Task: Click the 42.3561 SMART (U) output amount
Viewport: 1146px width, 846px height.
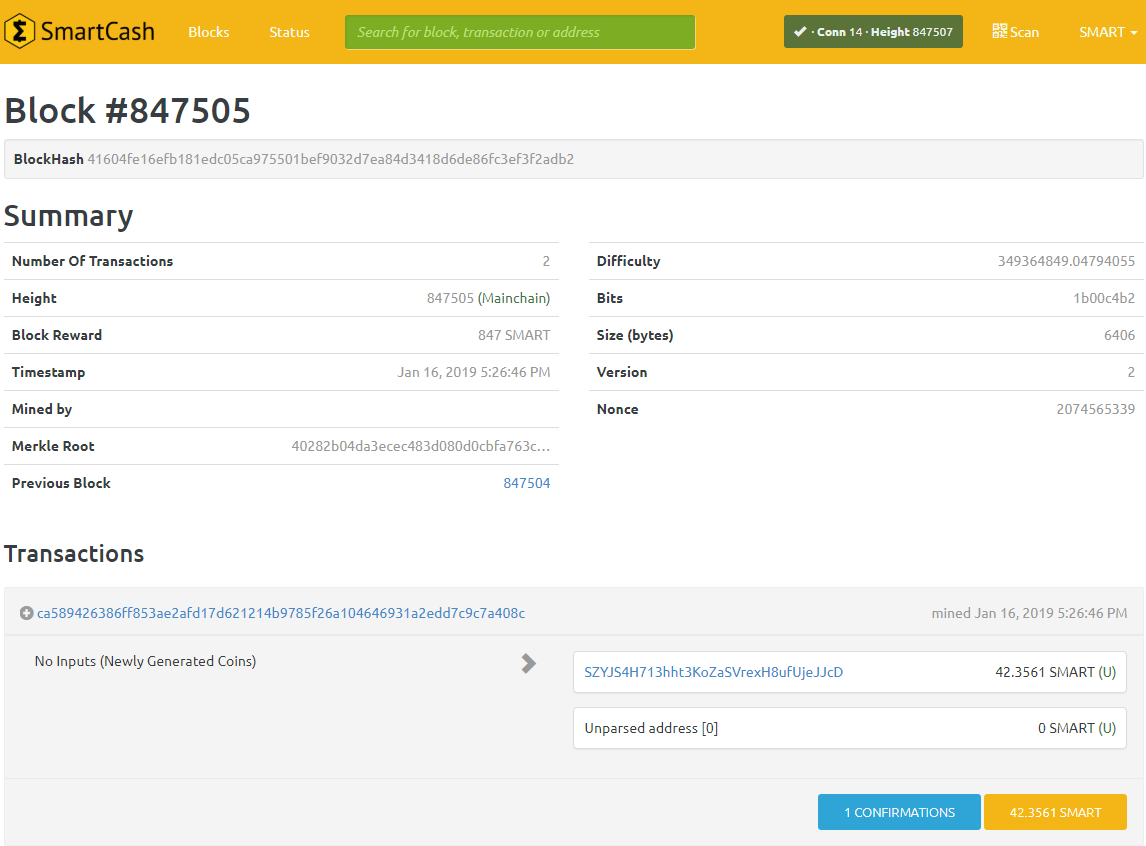Action: click(1055, 672)
